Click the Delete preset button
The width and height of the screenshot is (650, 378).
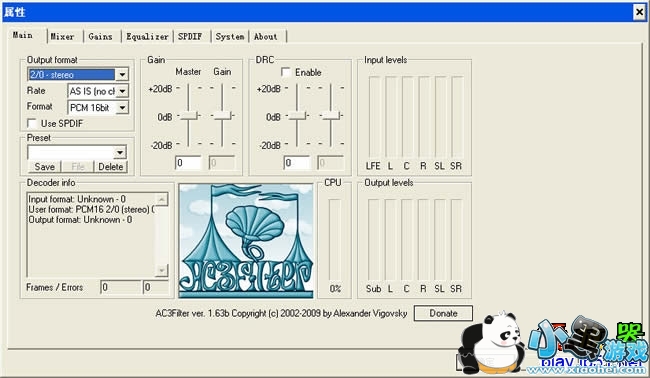coord(111,167)
